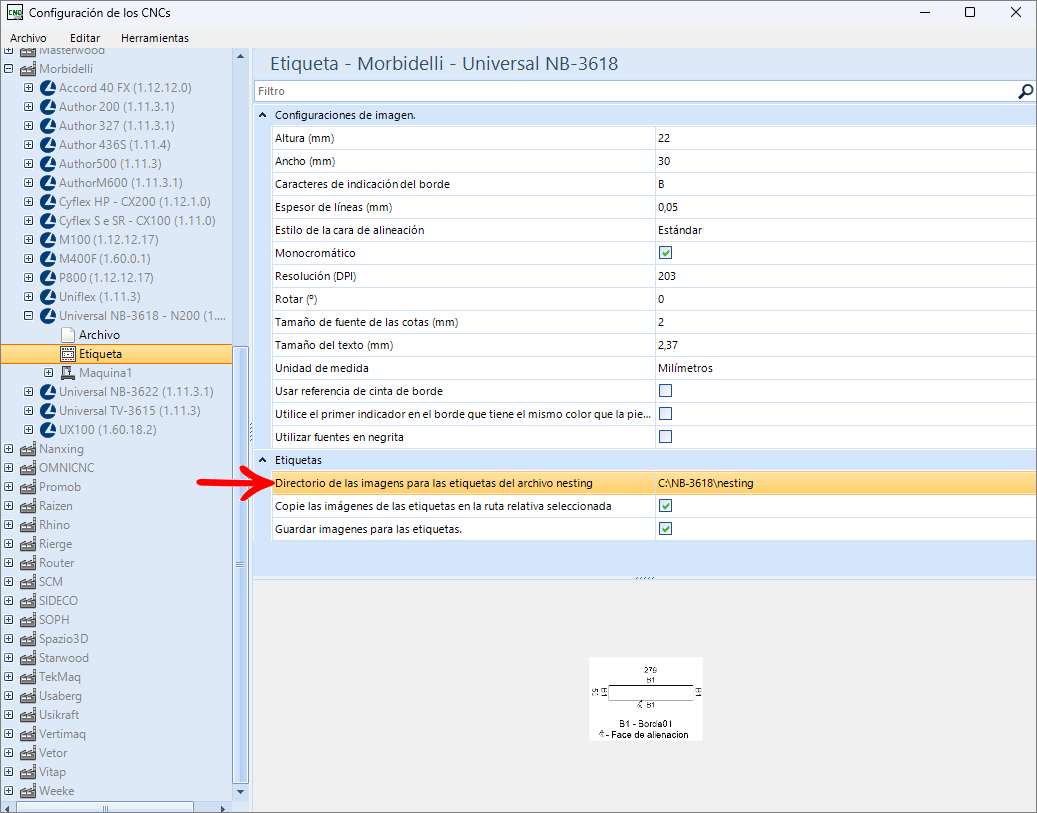Click the Author 327 machine icon

point(48,126)
